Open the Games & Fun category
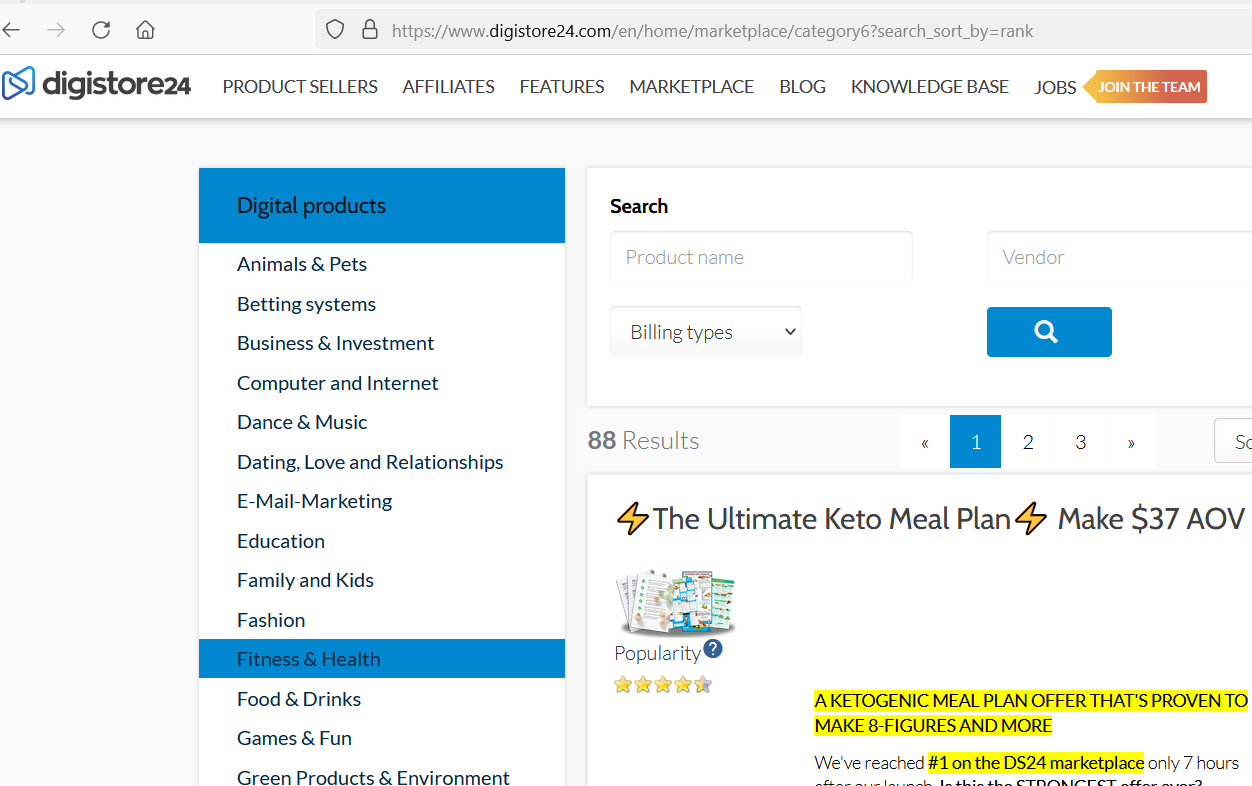 [x=294, y=738]
